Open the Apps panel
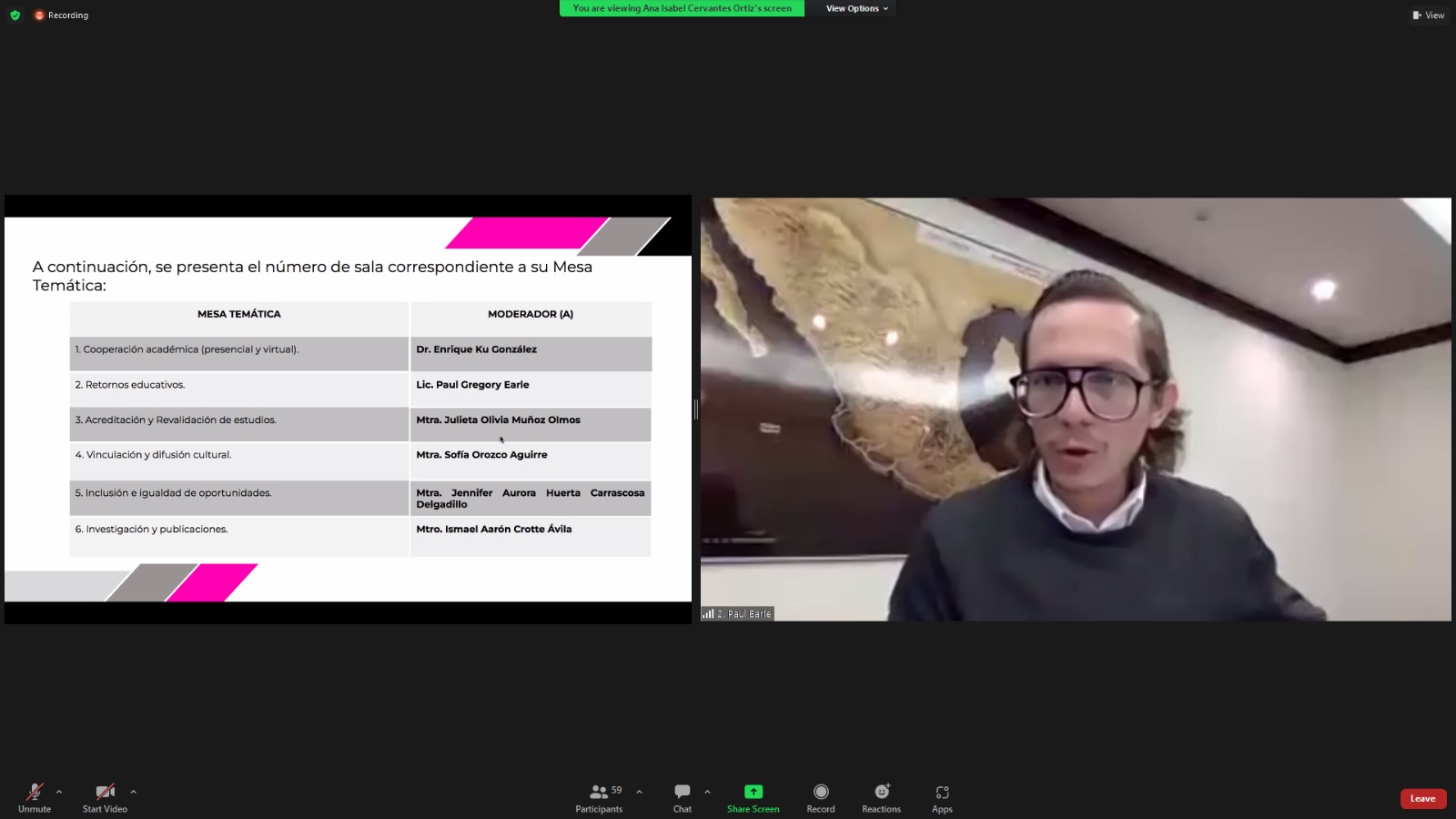This screenshot has width=1456, height=819. coord(942,797)
